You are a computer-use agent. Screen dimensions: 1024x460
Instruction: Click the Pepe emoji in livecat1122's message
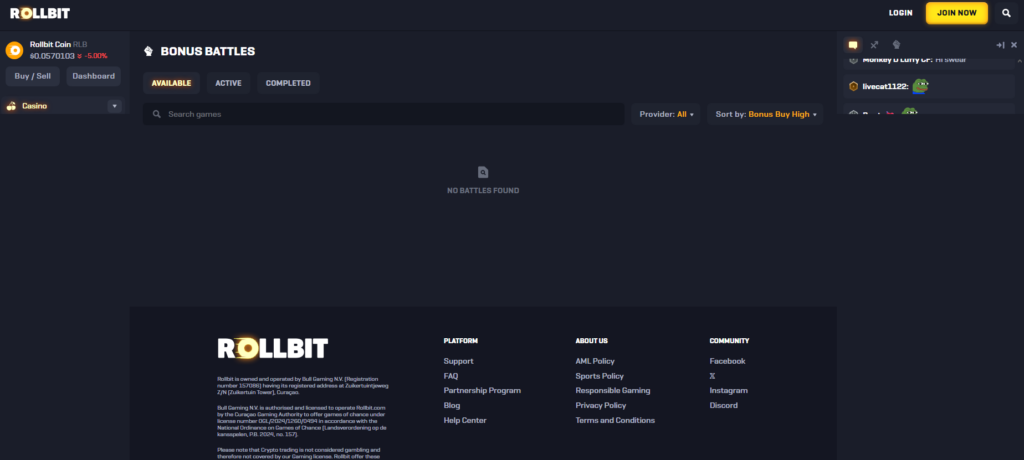[x=920, y=86]
